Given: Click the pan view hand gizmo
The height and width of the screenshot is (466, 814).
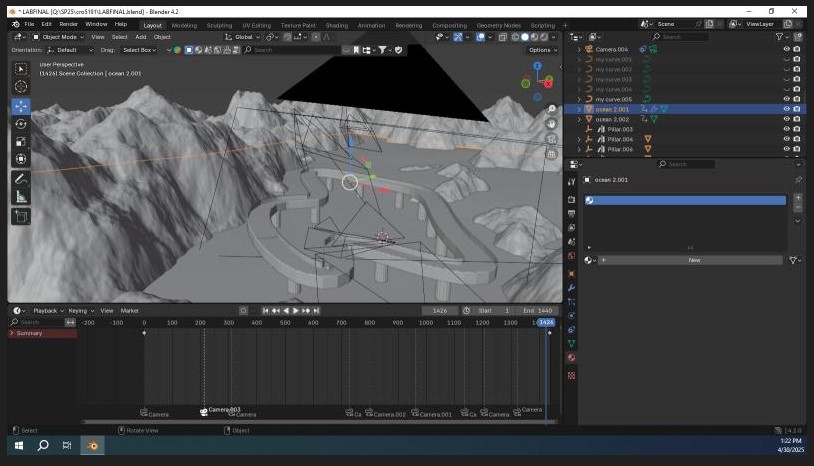Looking at the screenshot, I should [552, 124].
